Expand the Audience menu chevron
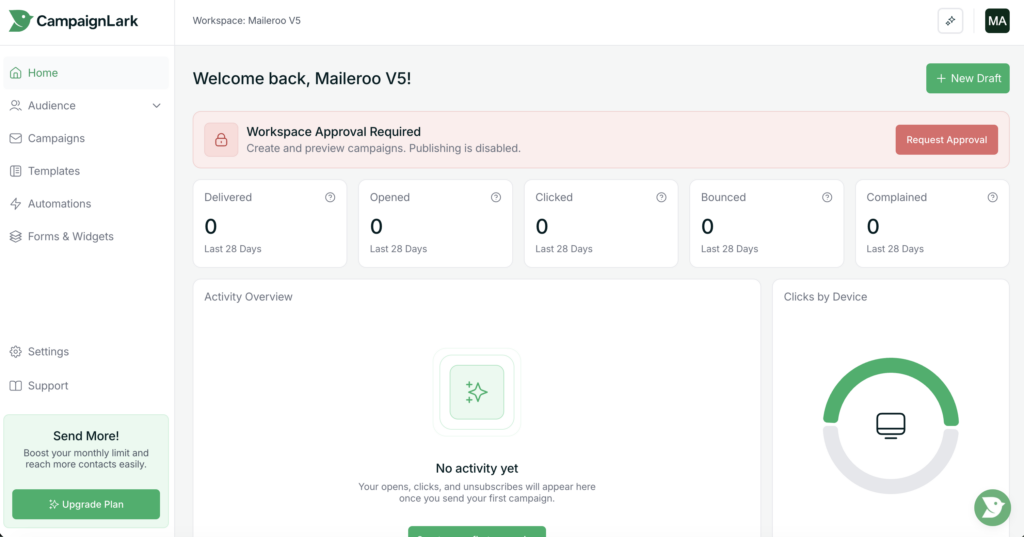 [156, 106]
